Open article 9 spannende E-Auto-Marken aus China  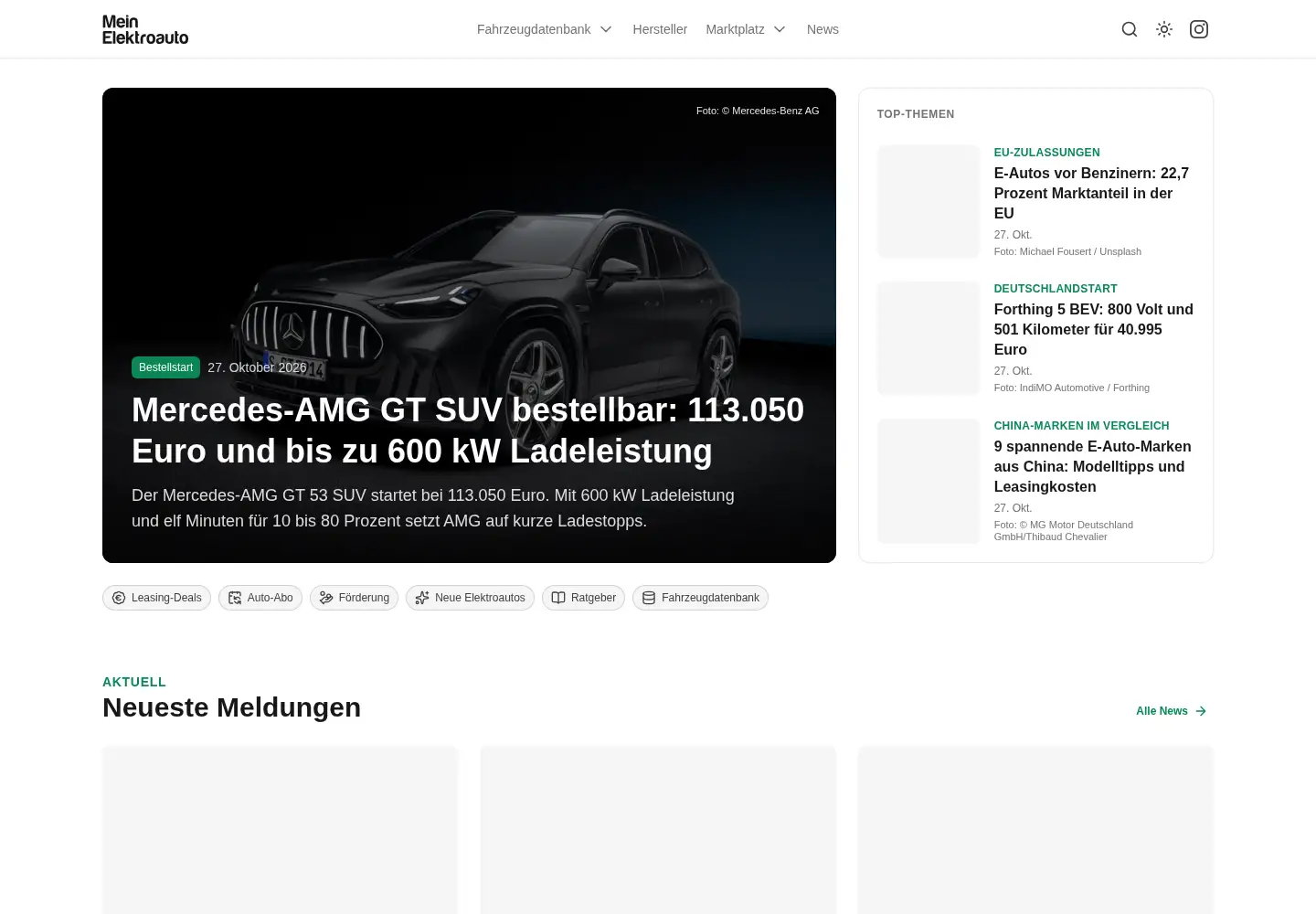[x=1094, y=466]
